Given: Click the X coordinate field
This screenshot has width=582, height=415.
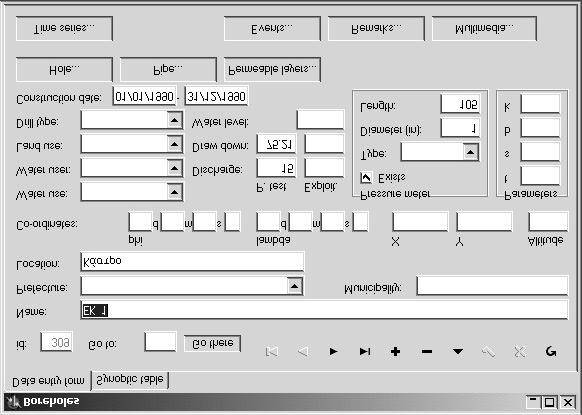Looking at the screenshot, I should click(420, 222).
